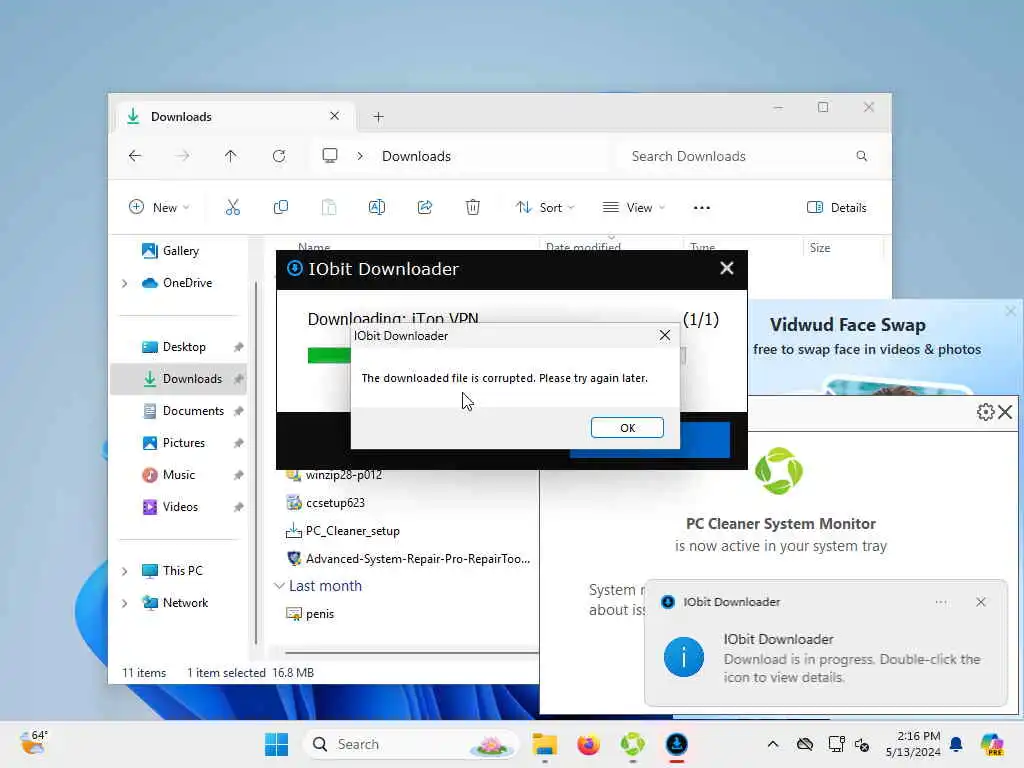Viewport: 1024px width, 768px height.
Task: Click the PC Cleaner green leaf logo
Action: pos(779,471)
